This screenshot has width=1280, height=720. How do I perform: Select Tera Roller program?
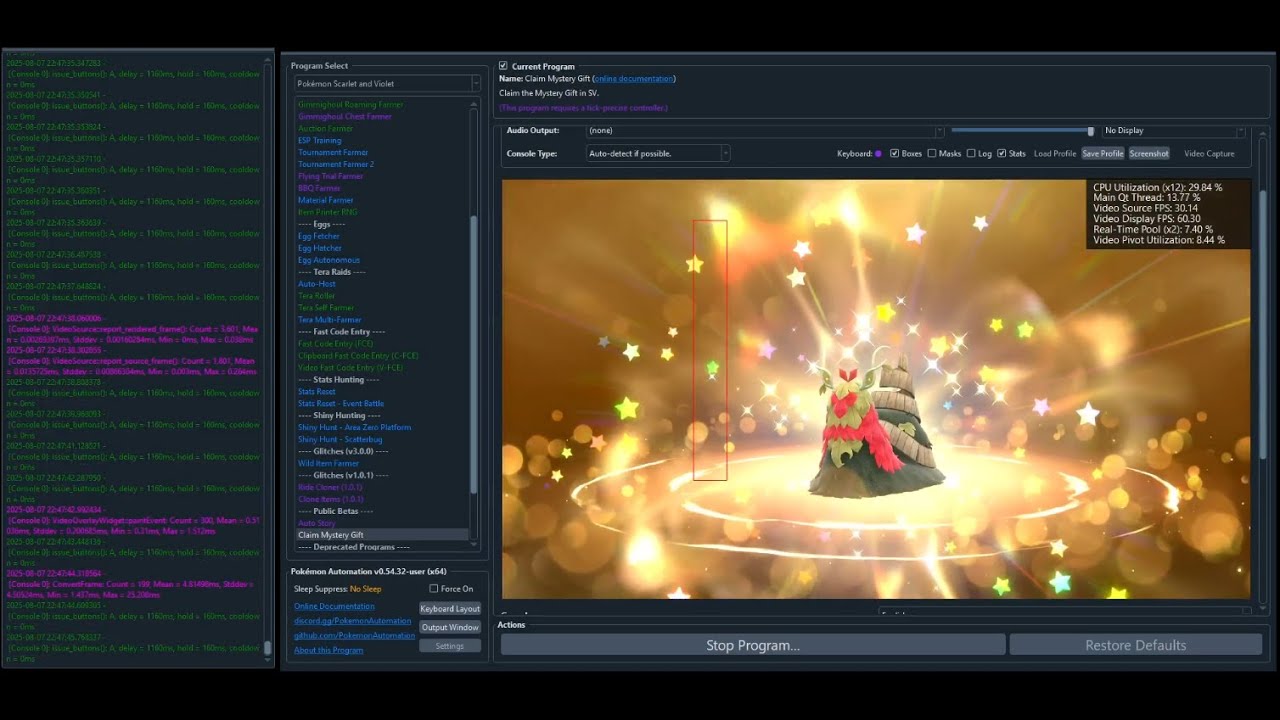point(316,297)
